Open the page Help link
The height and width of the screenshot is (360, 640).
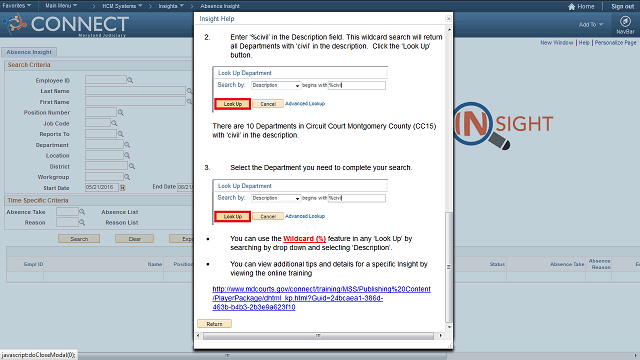(584, 42)
